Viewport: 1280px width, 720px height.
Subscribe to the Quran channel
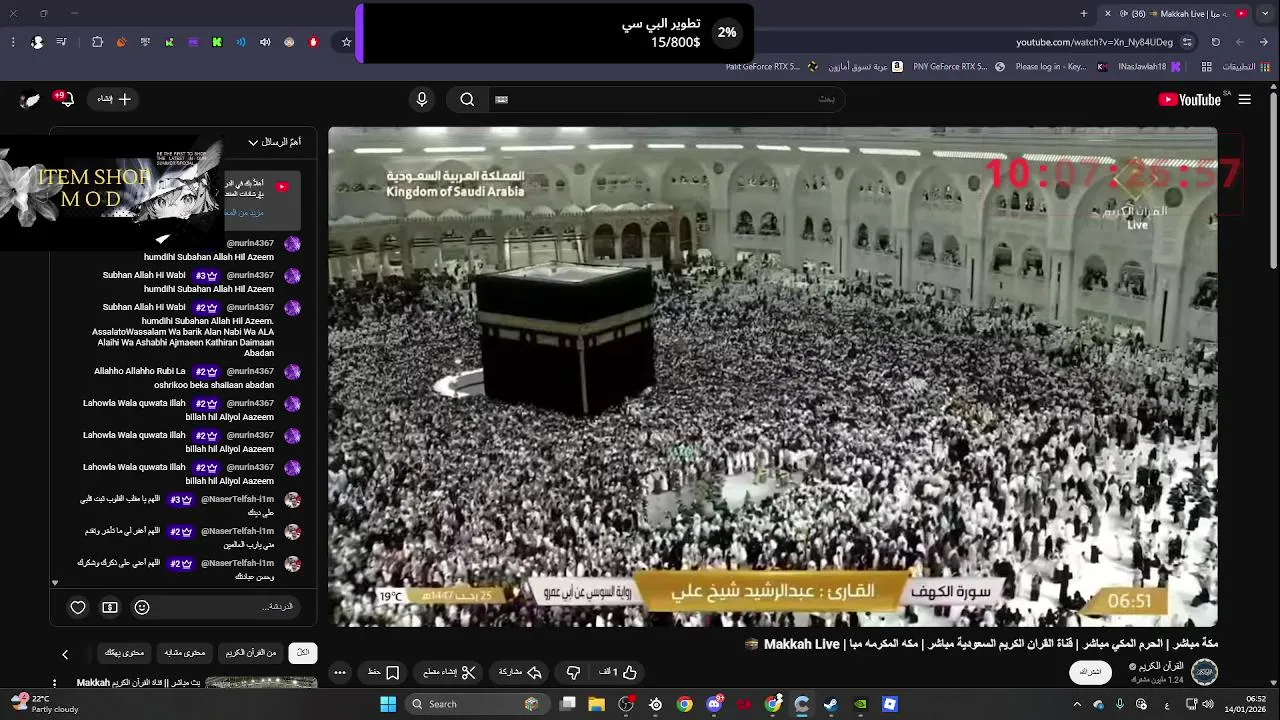pos(1092,672)
